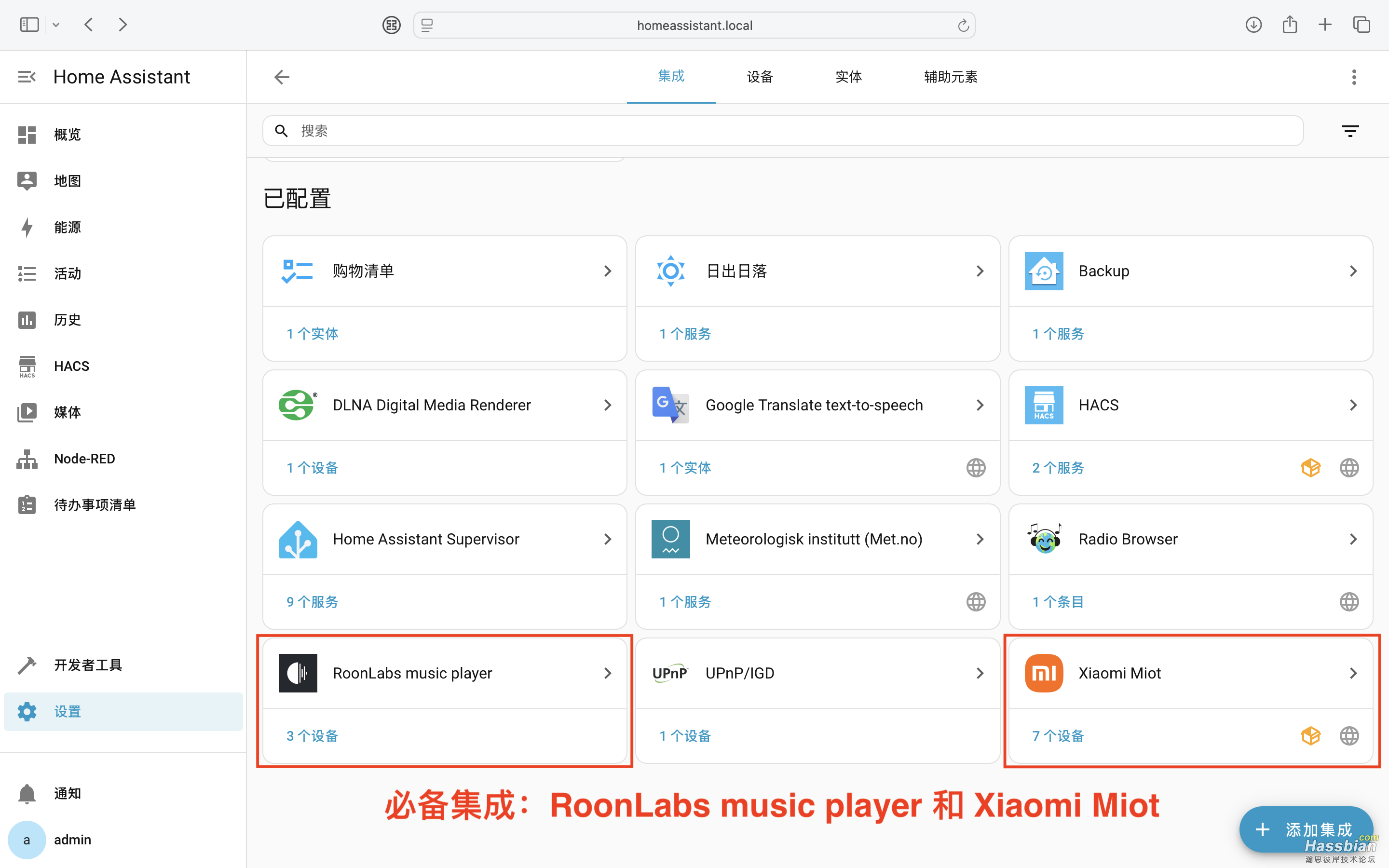Collapse the sidebar with the menu toggle
Viewport: 1389px width, 868px height.
click(27, 76)
